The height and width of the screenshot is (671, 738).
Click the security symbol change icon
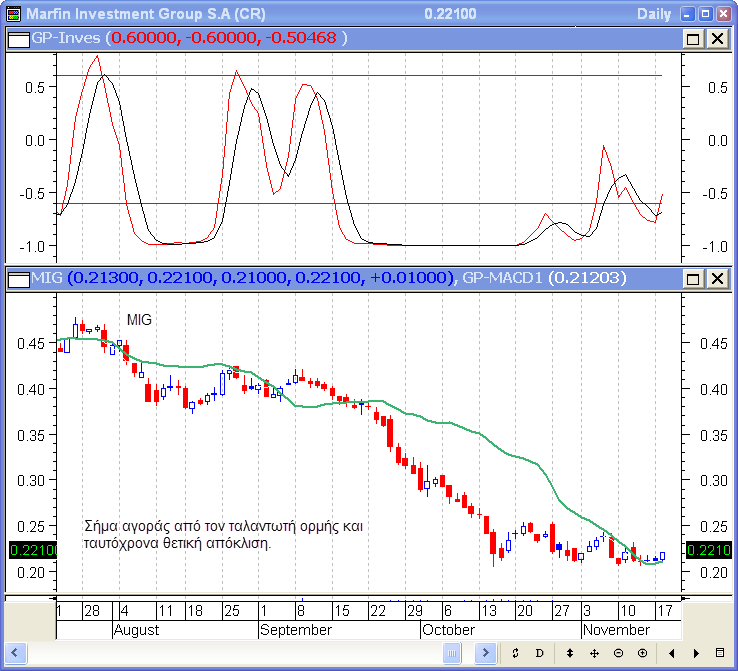514,653
